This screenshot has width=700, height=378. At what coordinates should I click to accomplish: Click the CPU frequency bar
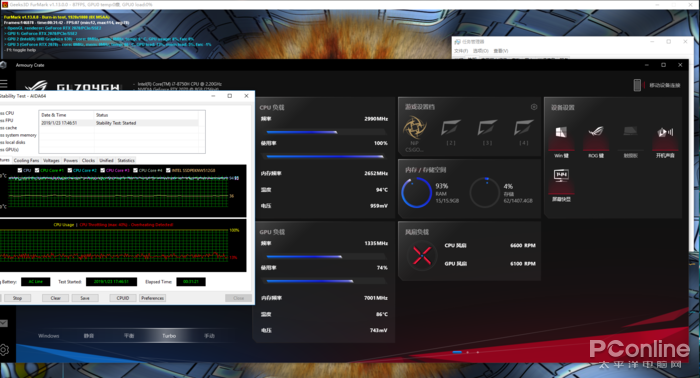[326, 132]
